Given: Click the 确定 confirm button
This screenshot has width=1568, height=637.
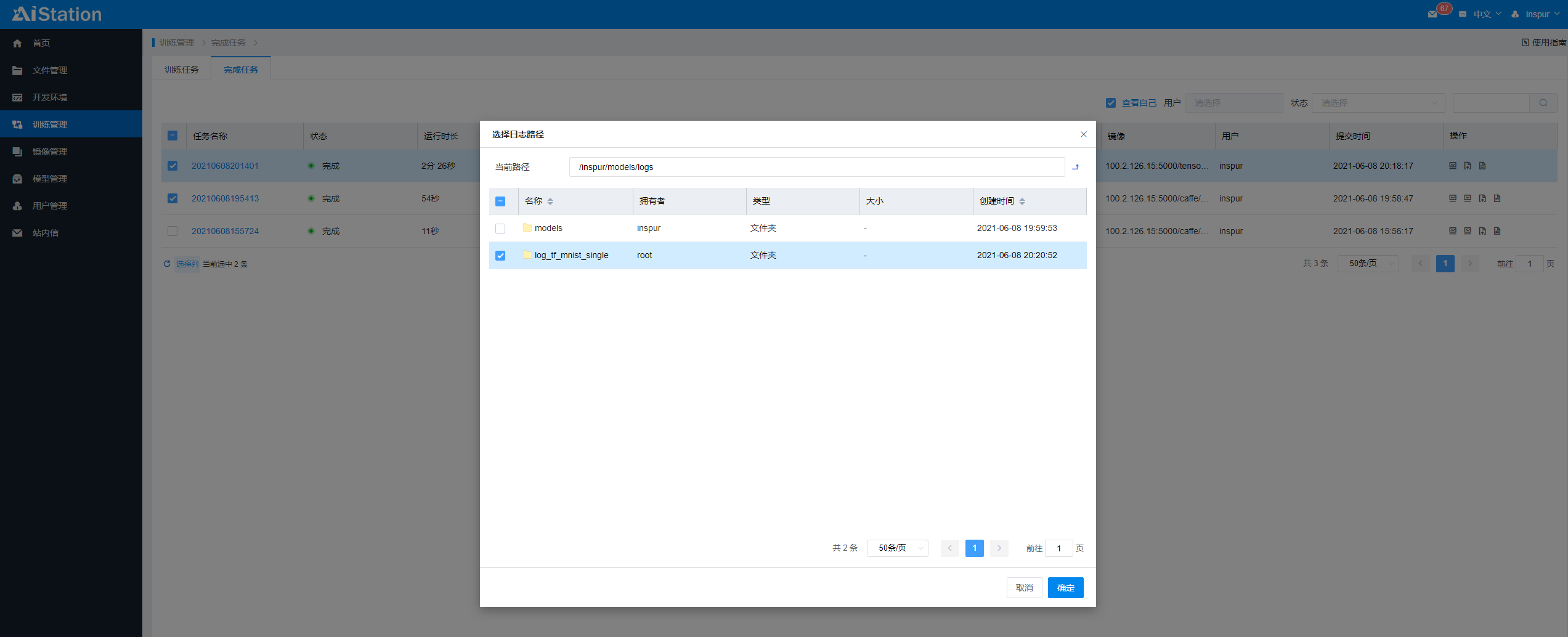Looking at the screenshot, I should click(1065, 588).
